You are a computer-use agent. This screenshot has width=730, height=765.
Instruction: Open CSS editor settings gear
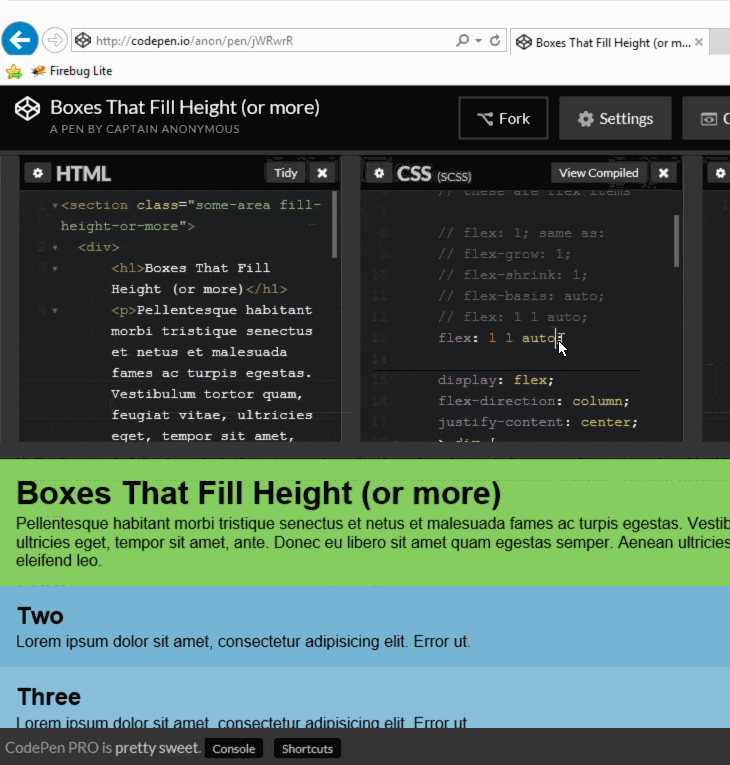coord(379,173)
